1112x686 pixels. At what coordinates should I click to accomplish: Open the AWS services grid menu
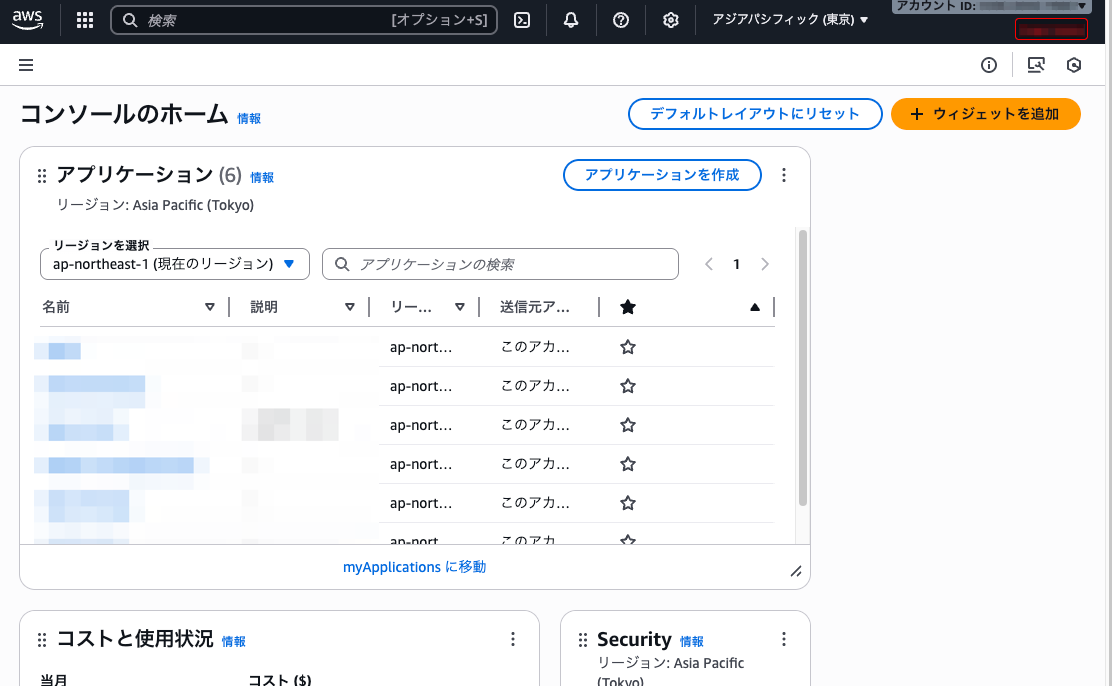coord(85,20)
